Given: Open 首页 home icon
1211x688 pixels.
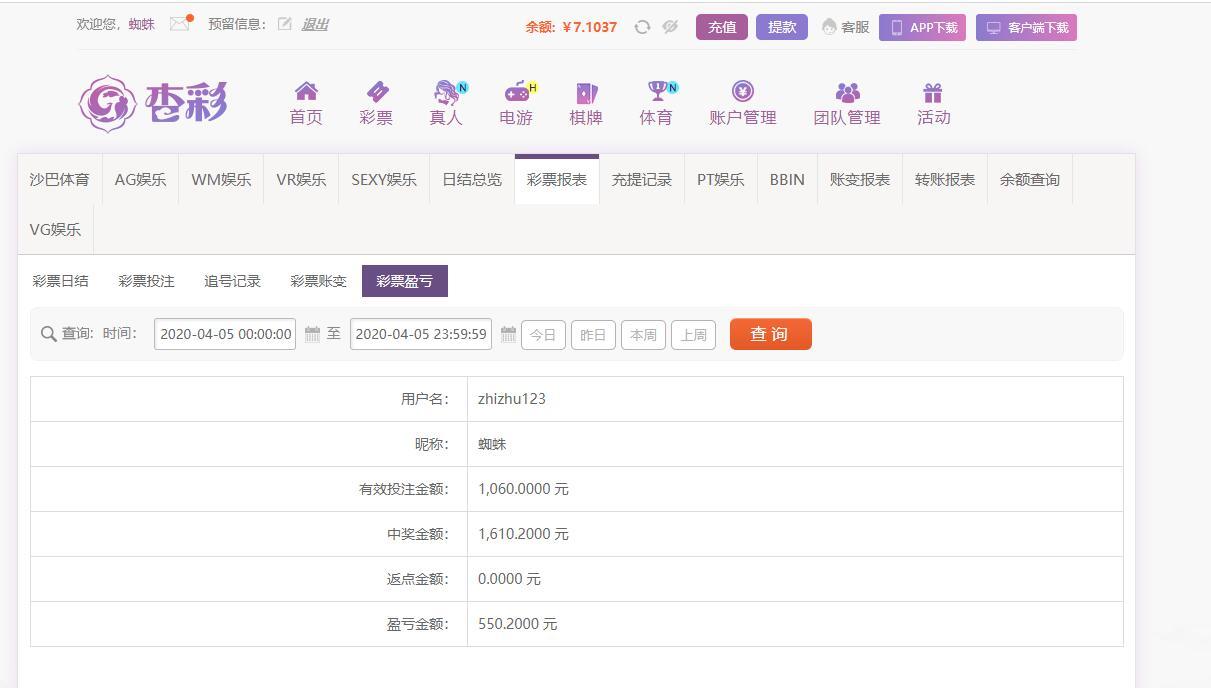Looking at the screenshot, I should click(x=306, y=92).
